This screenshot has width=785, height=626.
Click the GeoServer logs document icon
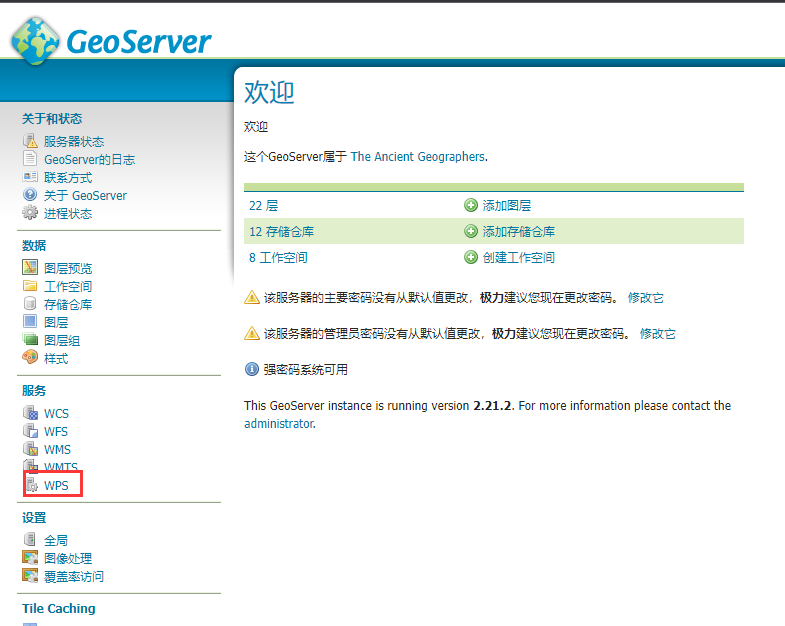(30, 160)
